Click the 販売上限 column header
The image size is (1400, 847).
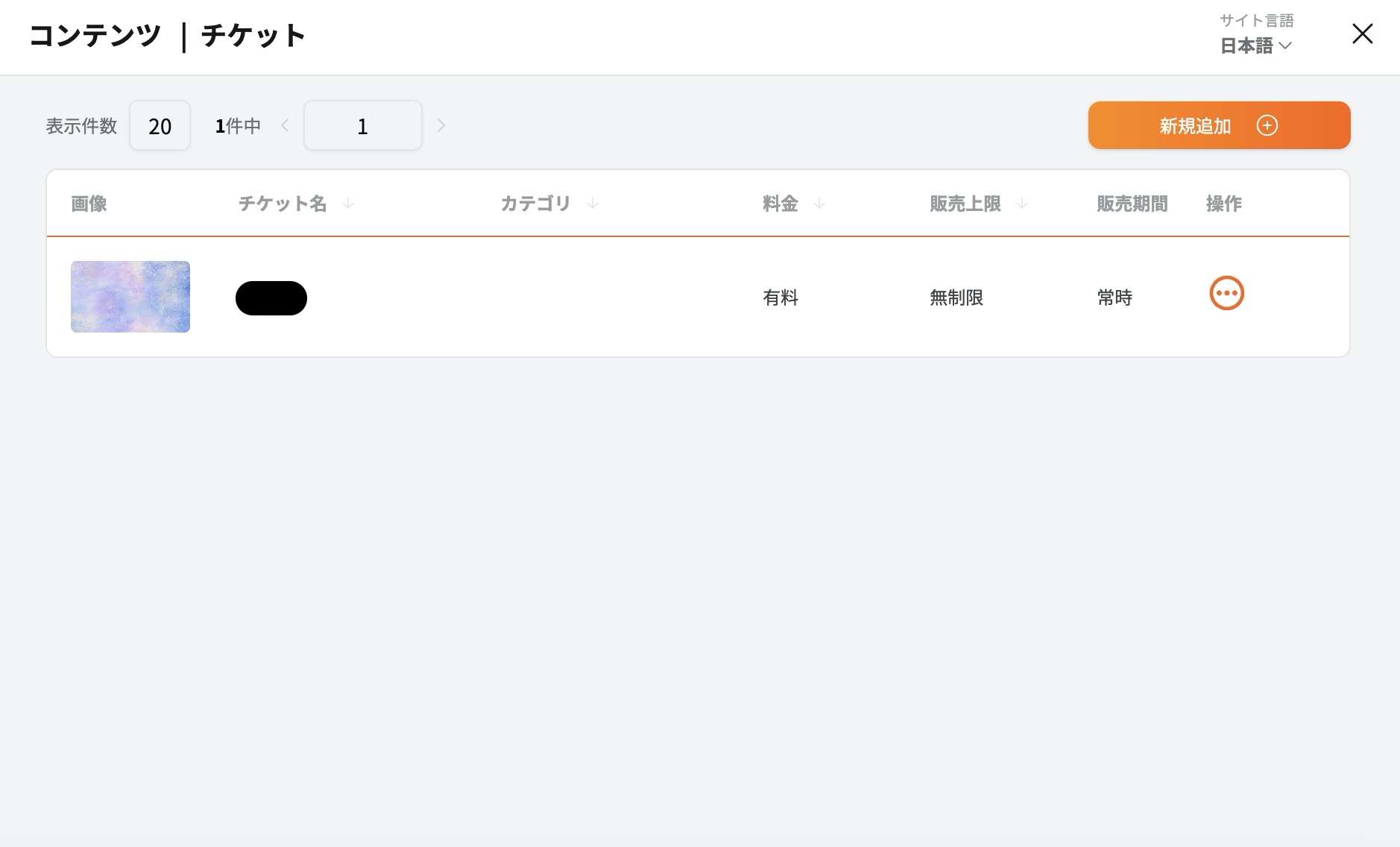pyautogui.click(x=965, y=204)
